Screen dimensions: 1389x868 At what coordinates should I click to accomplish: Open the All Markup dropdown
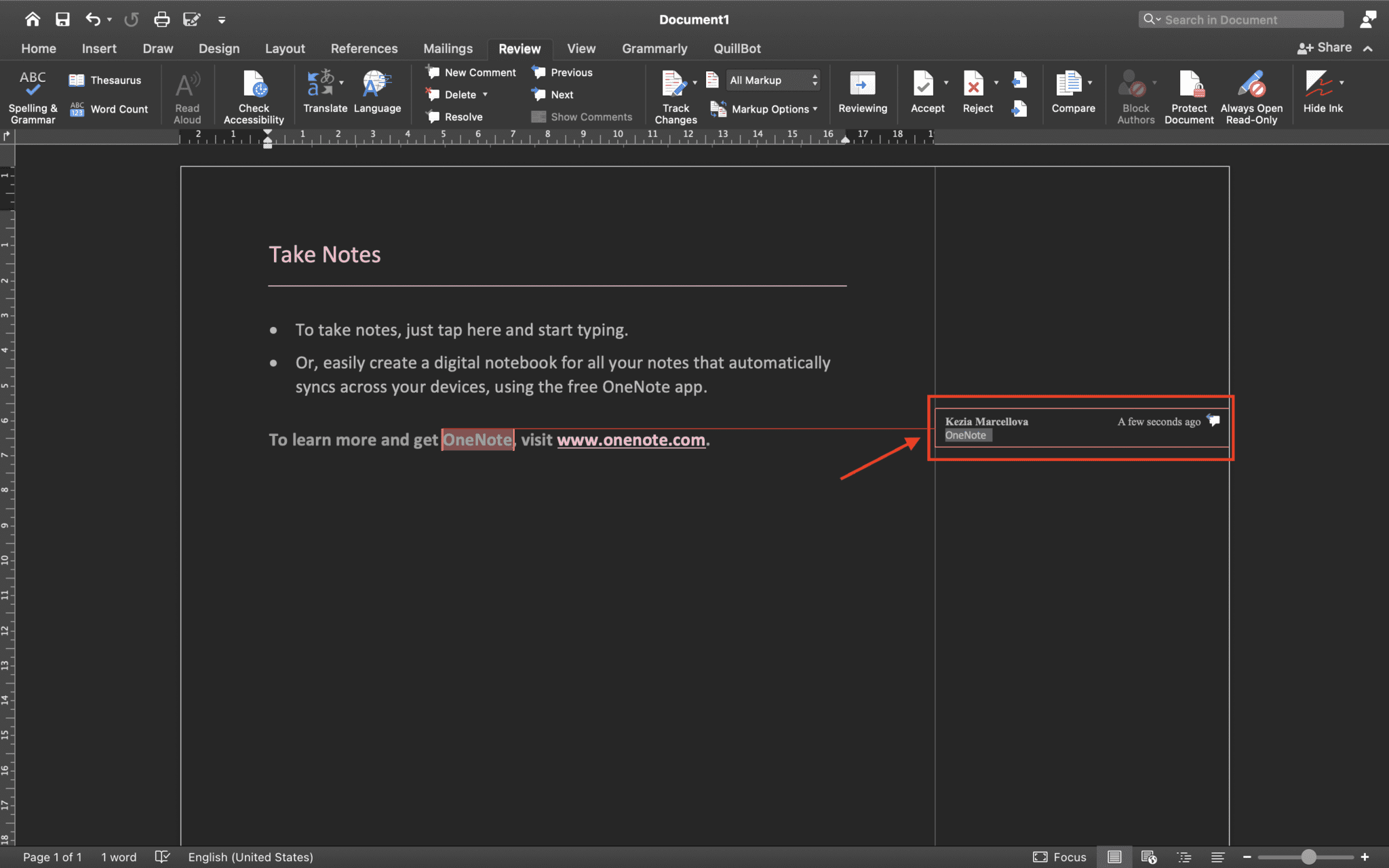click(x=770, y=80)
